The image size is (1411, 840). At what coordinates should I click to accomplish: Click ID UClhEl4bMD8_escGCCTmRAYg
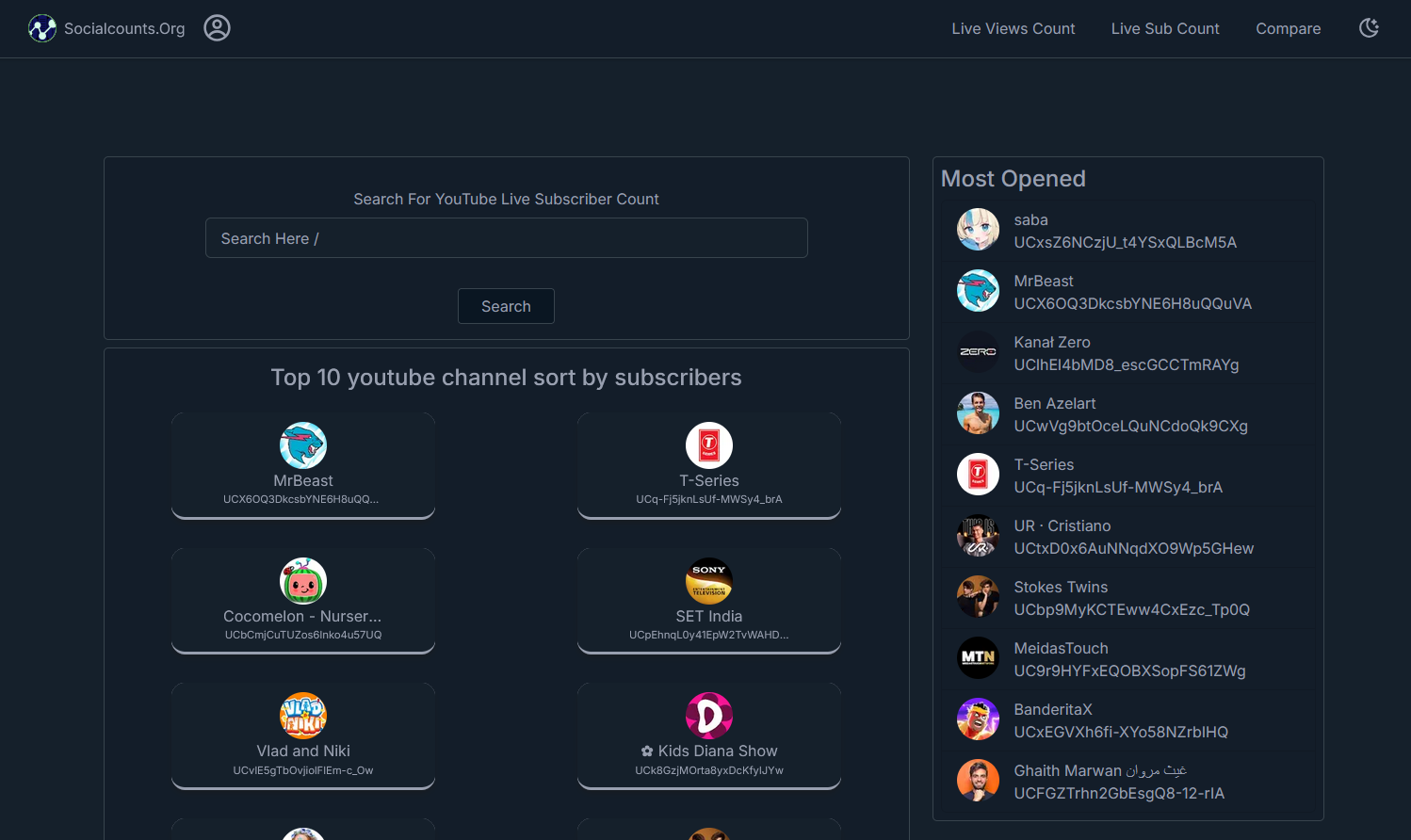point(1127,364)
